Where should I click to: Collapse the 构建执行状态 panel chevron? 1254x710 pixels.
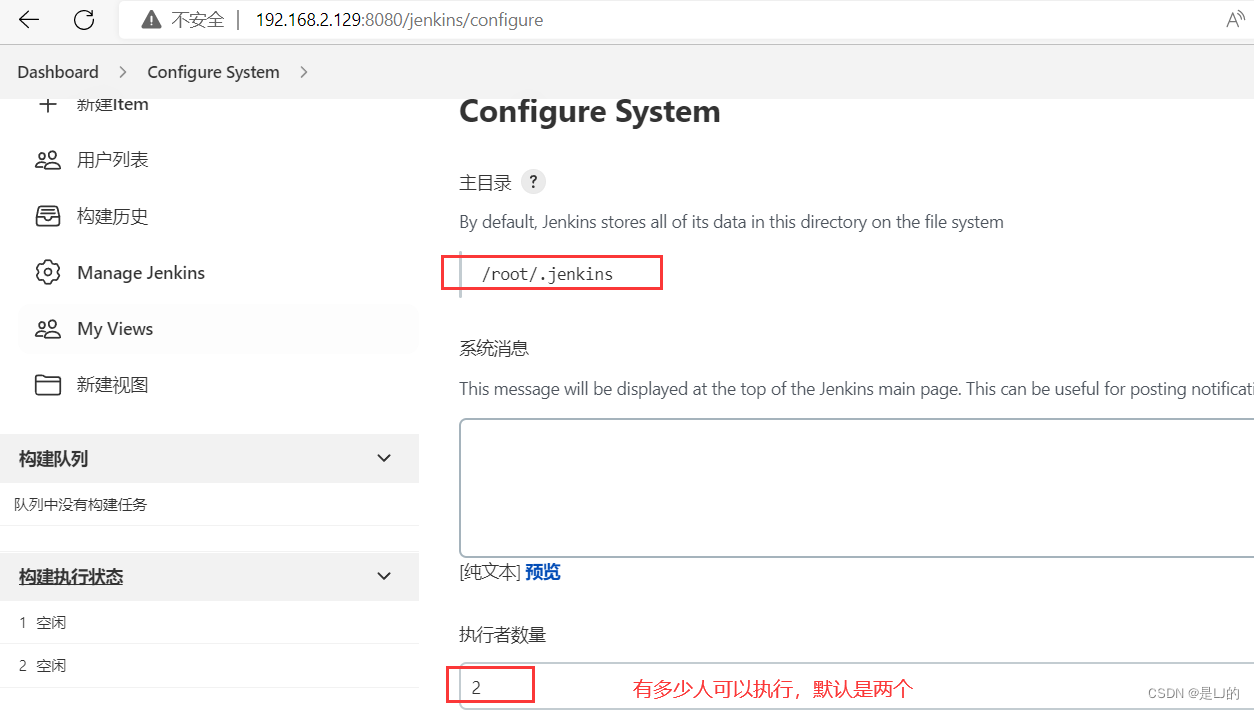click(384, 576)
